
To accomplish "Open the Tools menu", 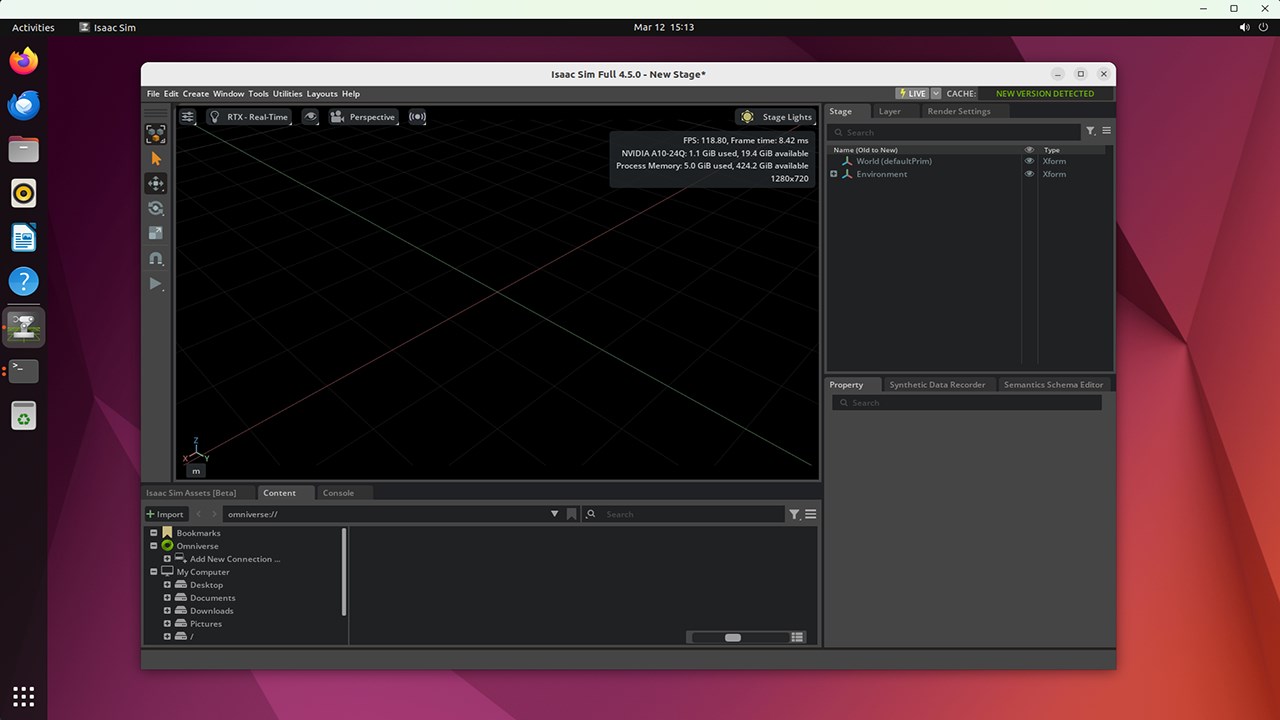I will (x=259, y=94).
